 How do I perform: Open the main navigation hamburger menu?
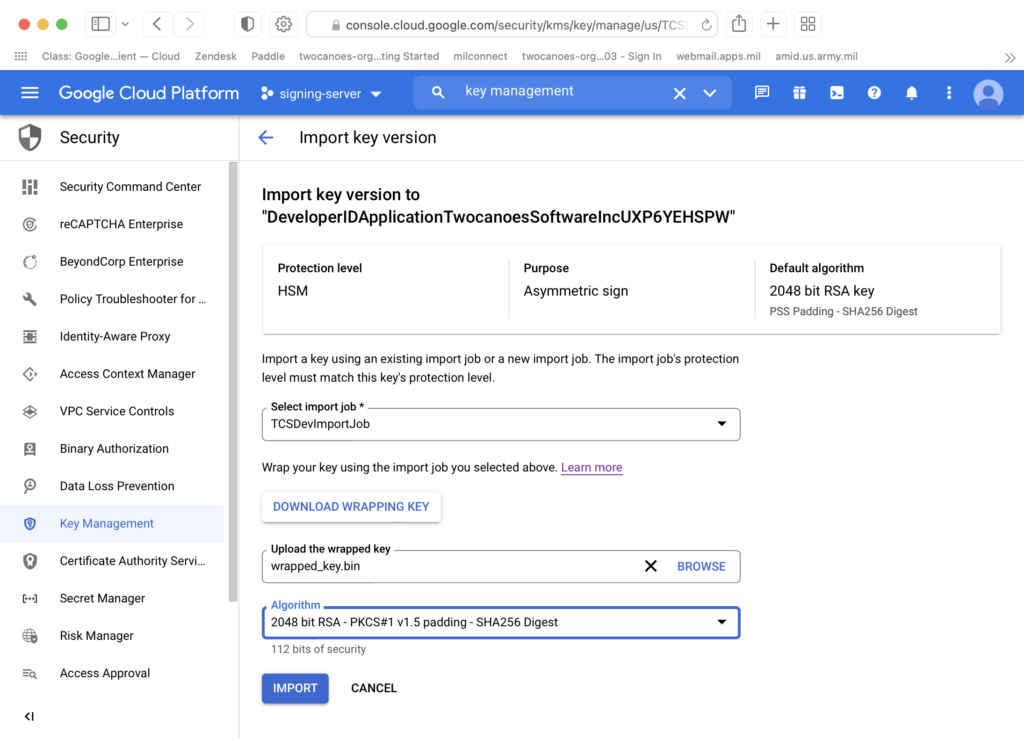[x=29, y=93]
